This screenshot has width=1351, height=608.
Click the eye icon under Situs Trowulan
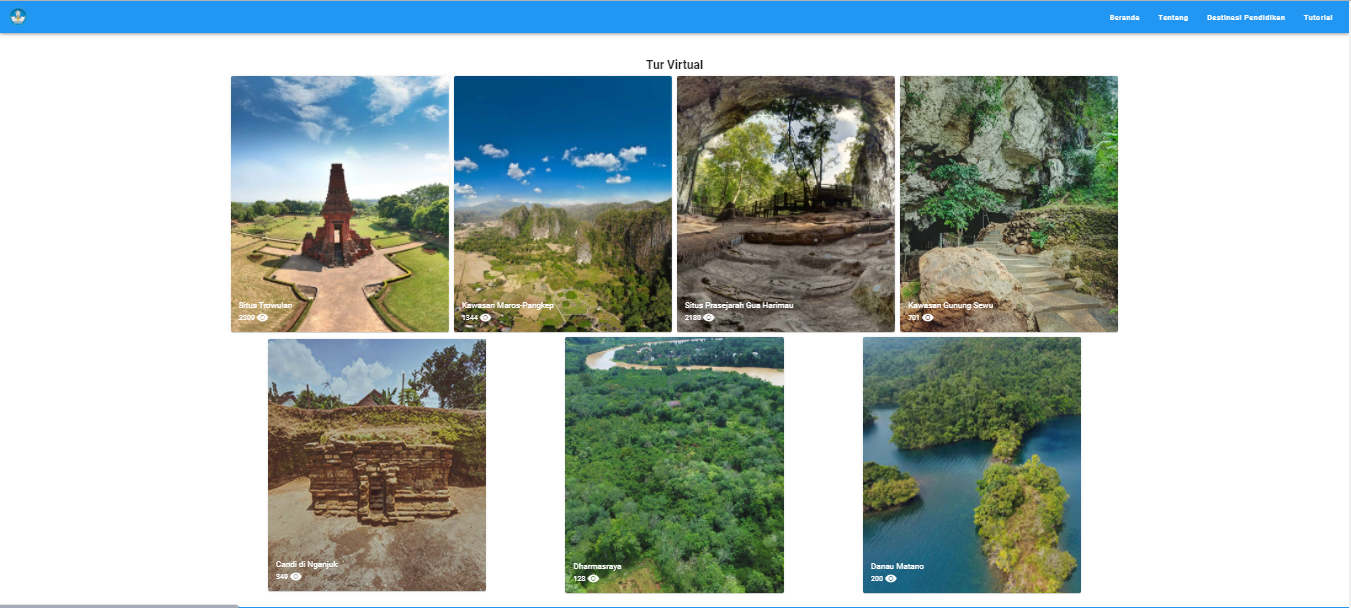pyautogui.click(x=263, y=317)
